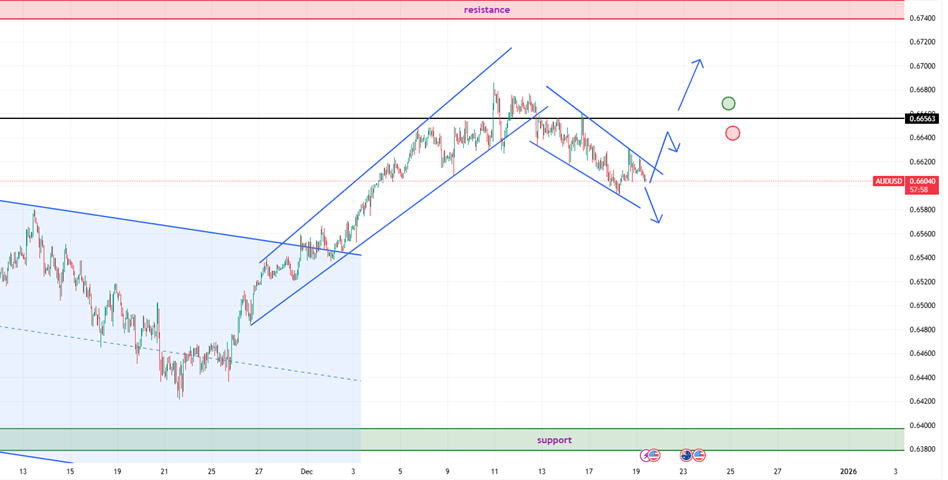Click the red circle marker below the black line
Image resolution: width=948 pixels, height=480 pixels.
pyautogui.click(x=733, y=133)
